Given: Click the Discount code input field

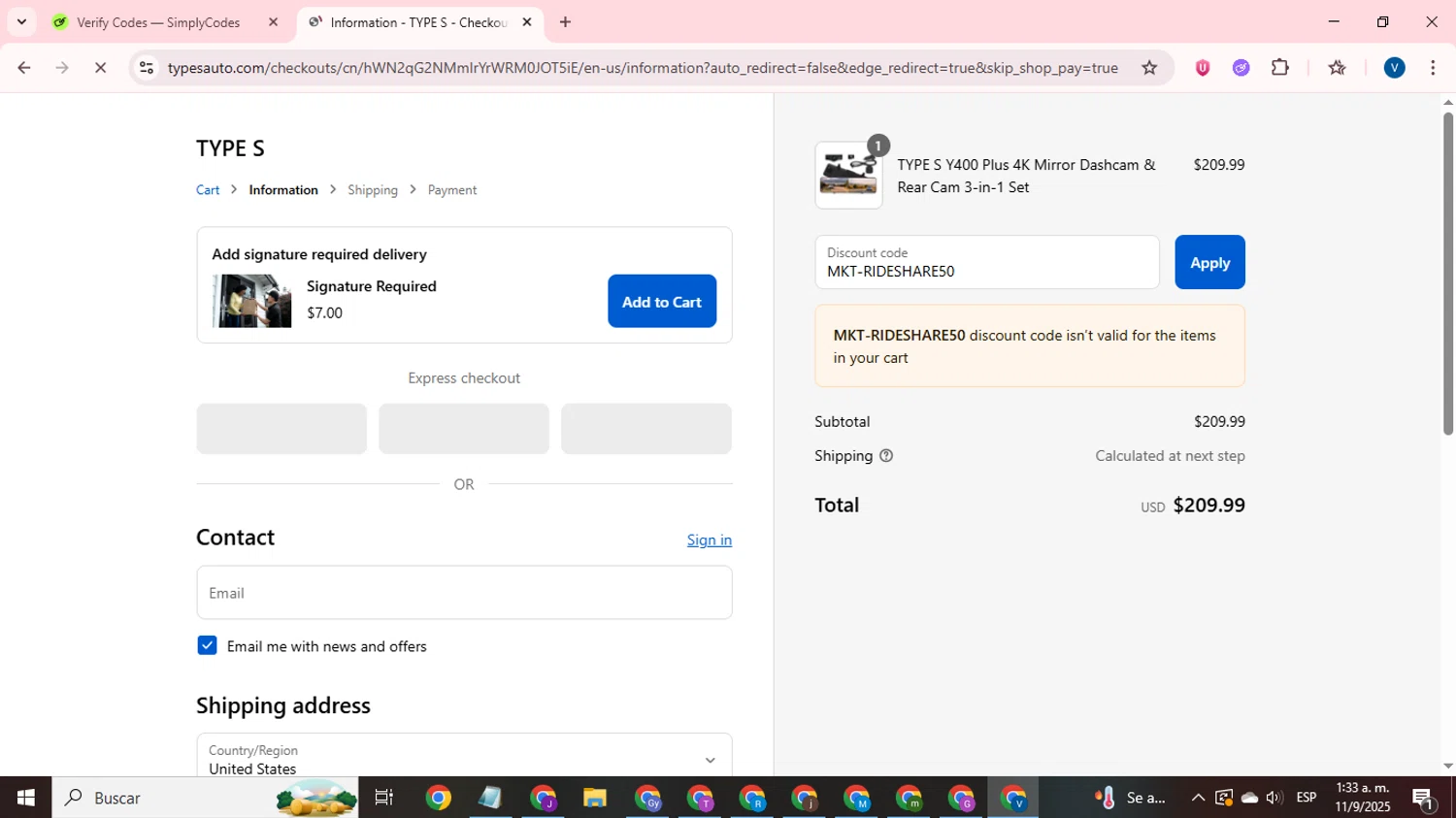Looking at the screenshot, I should [x=987, y=262].
